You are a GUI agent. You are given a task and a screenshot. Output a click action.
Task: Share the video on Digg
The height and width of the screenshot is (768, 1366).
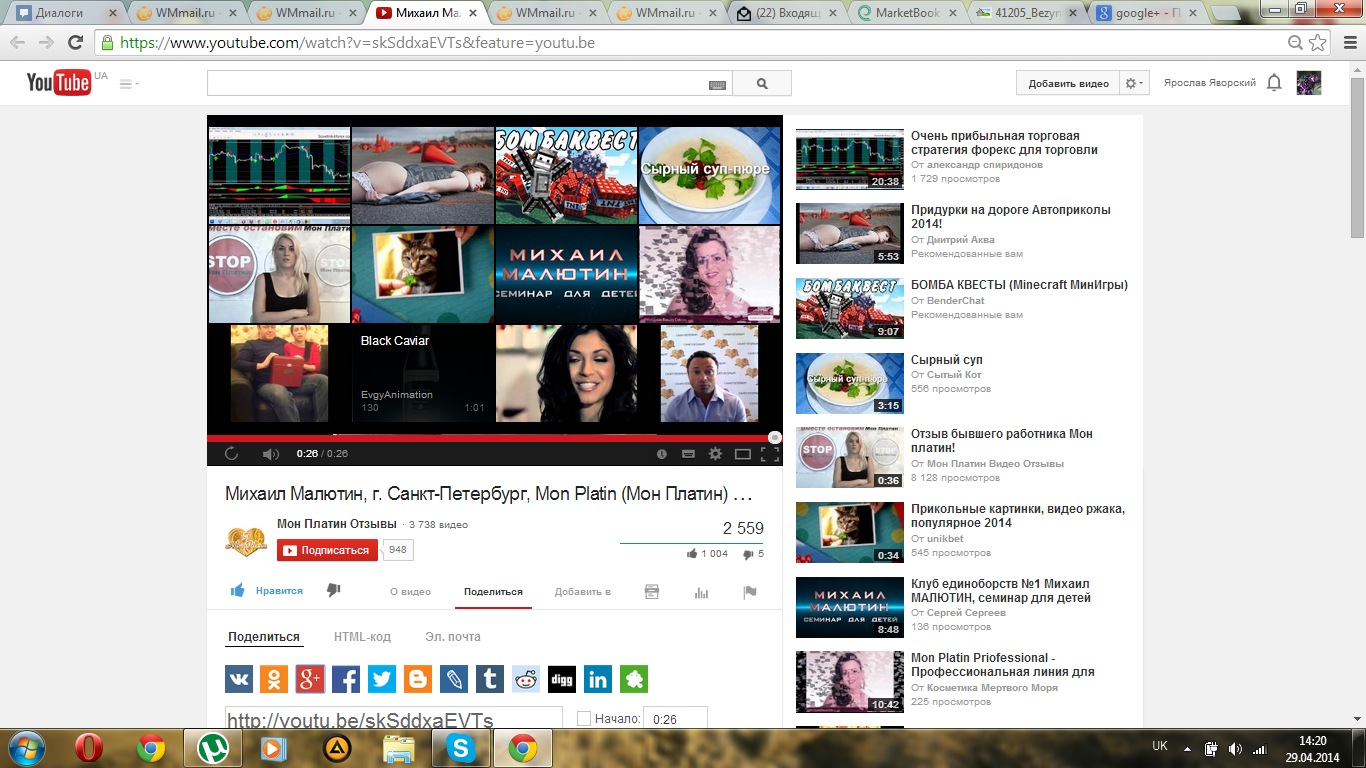coord(562,680)
